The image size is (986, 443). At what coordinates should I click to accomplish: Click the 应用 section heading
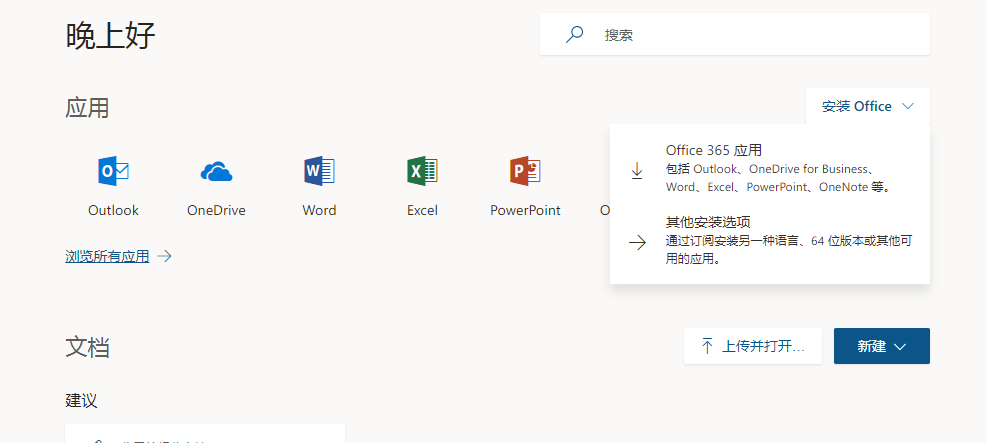(x=87, y=108)
